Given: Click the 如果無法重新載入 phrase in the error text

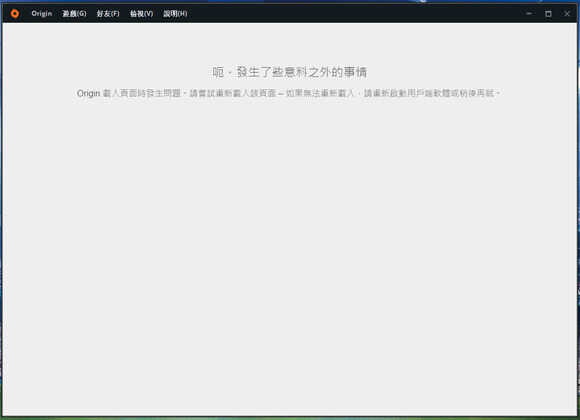Looking at the screenshot, I should pyautogui.click(x=320, y=93).
